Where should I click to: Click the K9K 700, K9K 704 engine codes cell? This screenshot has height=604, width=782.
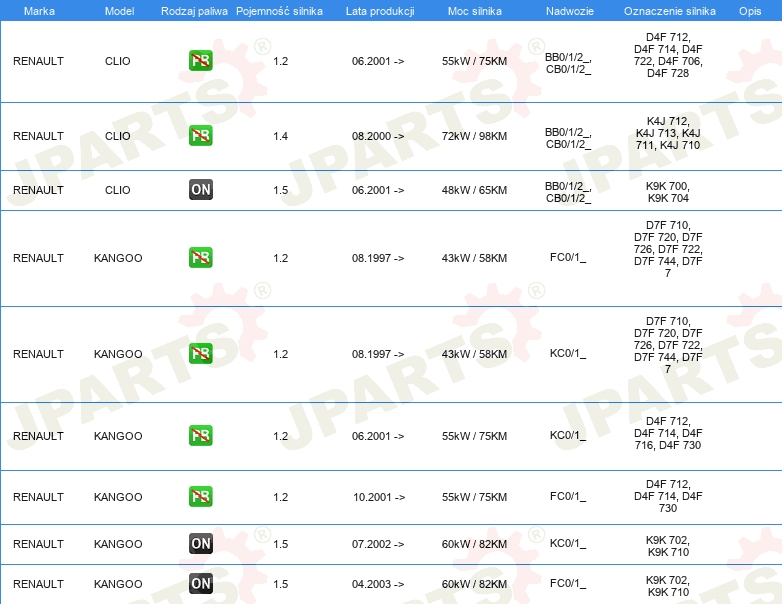tap(668, 192)
